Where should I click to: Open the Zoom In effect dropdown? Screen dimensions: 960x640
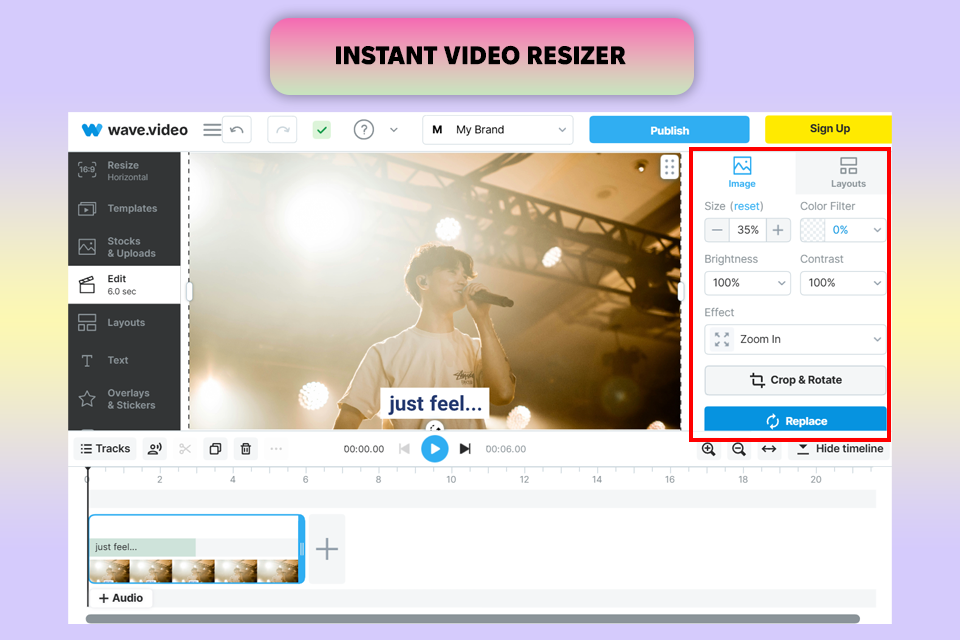point(795,339)
